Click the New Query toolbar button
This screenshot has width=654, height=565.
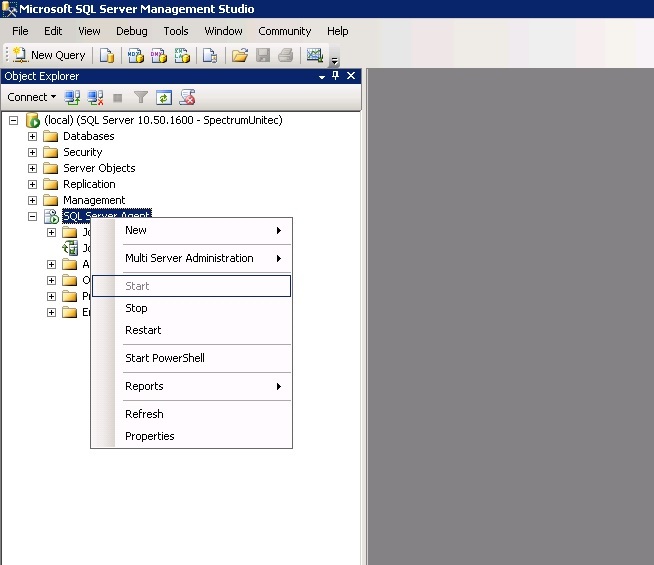(x=49, y=55)
